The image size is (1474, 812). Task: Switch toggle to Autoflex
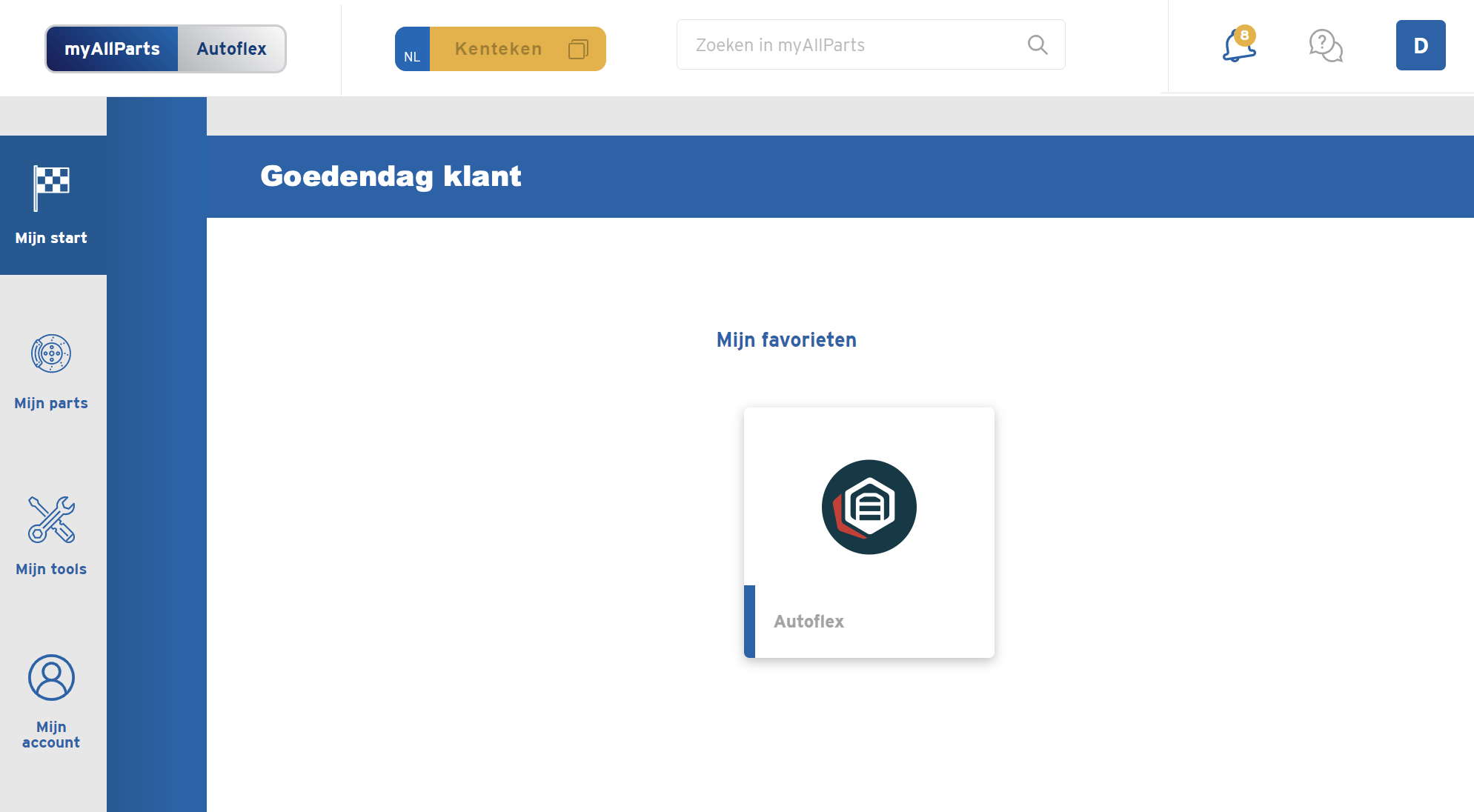(x=231, y=49)
